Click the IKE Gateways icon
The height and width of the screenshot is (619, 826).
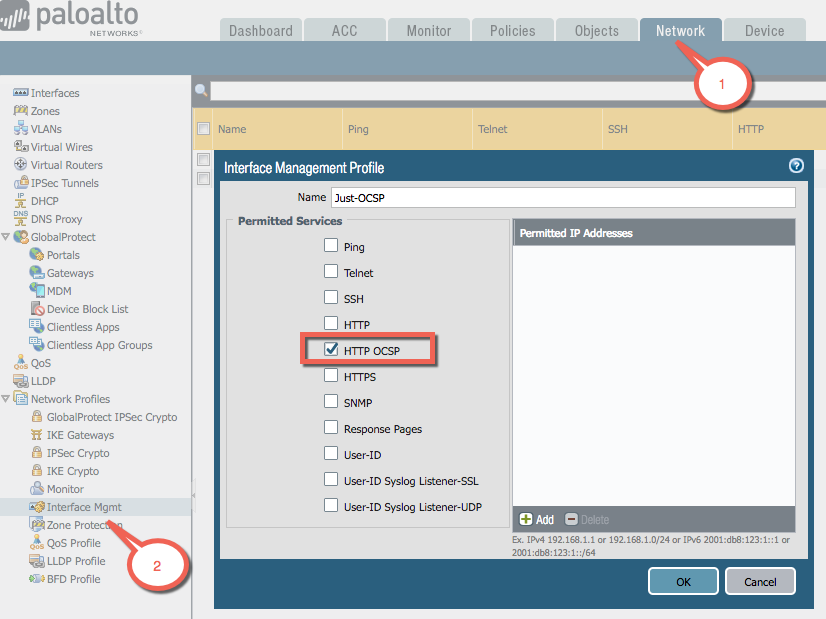[x=36, y=435]
